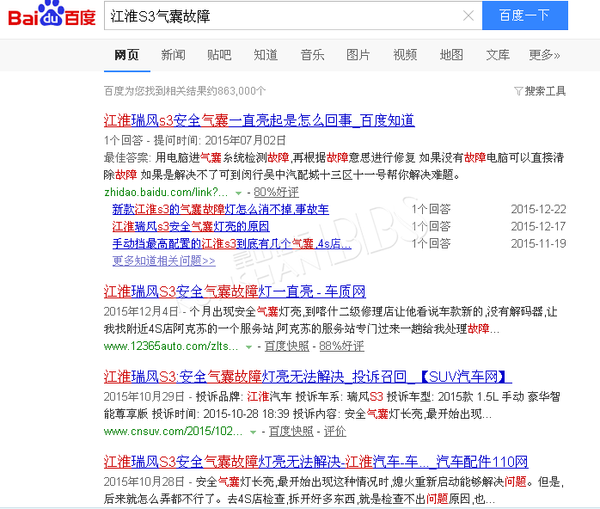Click the result count text 约863,000个
This screenshot has width=600, height=509.
pyautogui.click(x=236, y=91)
